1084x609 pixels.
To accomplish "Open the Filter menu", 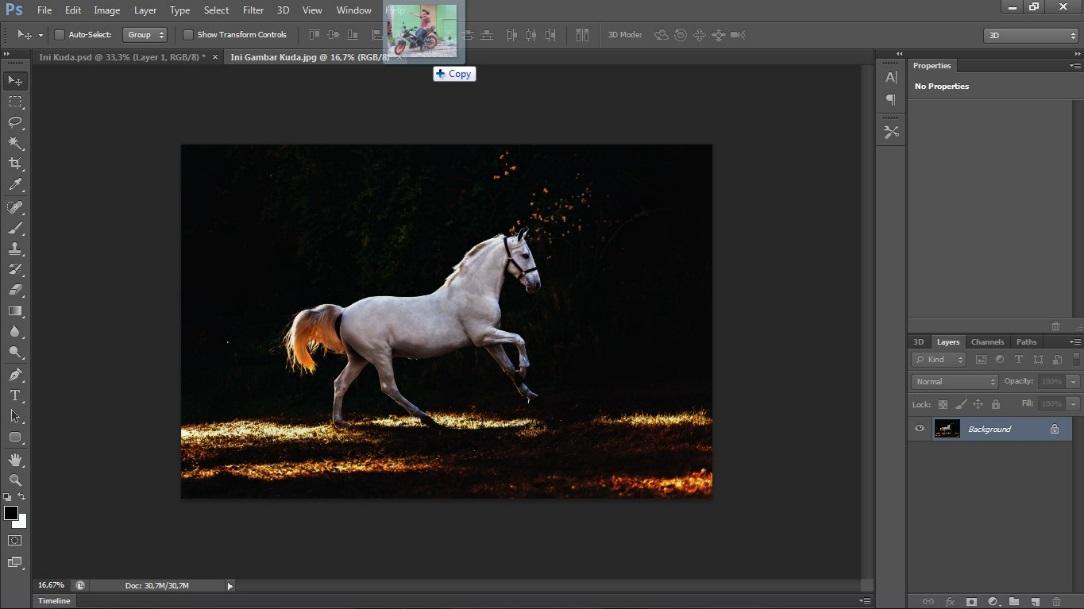I will pyautogui.click(x=253, y=10).
